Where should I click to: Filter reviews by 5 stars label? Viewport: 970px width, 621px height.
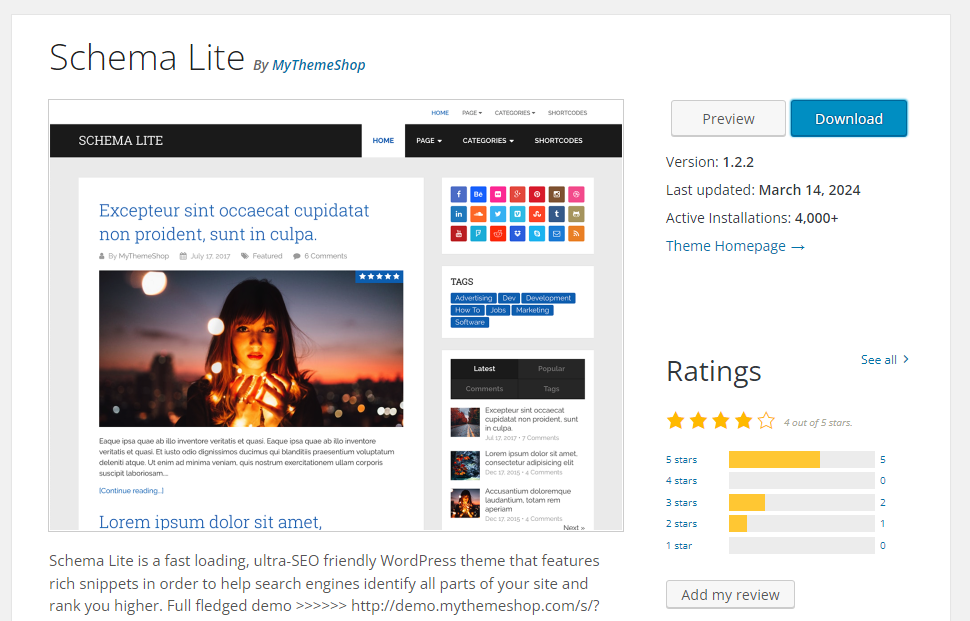681,460
